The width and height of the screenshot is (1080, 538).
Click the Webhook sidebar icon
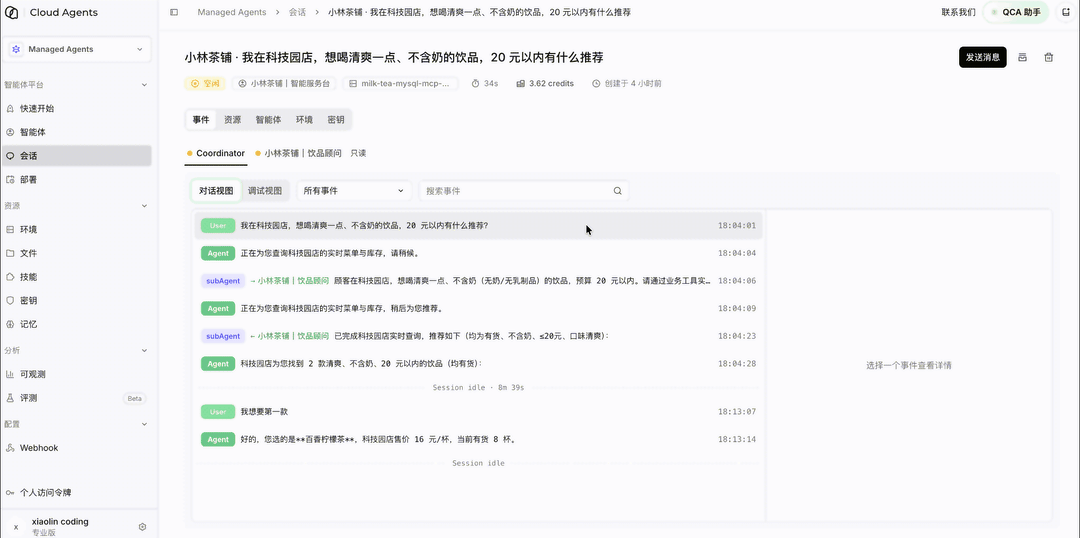(x=10, y=448)
